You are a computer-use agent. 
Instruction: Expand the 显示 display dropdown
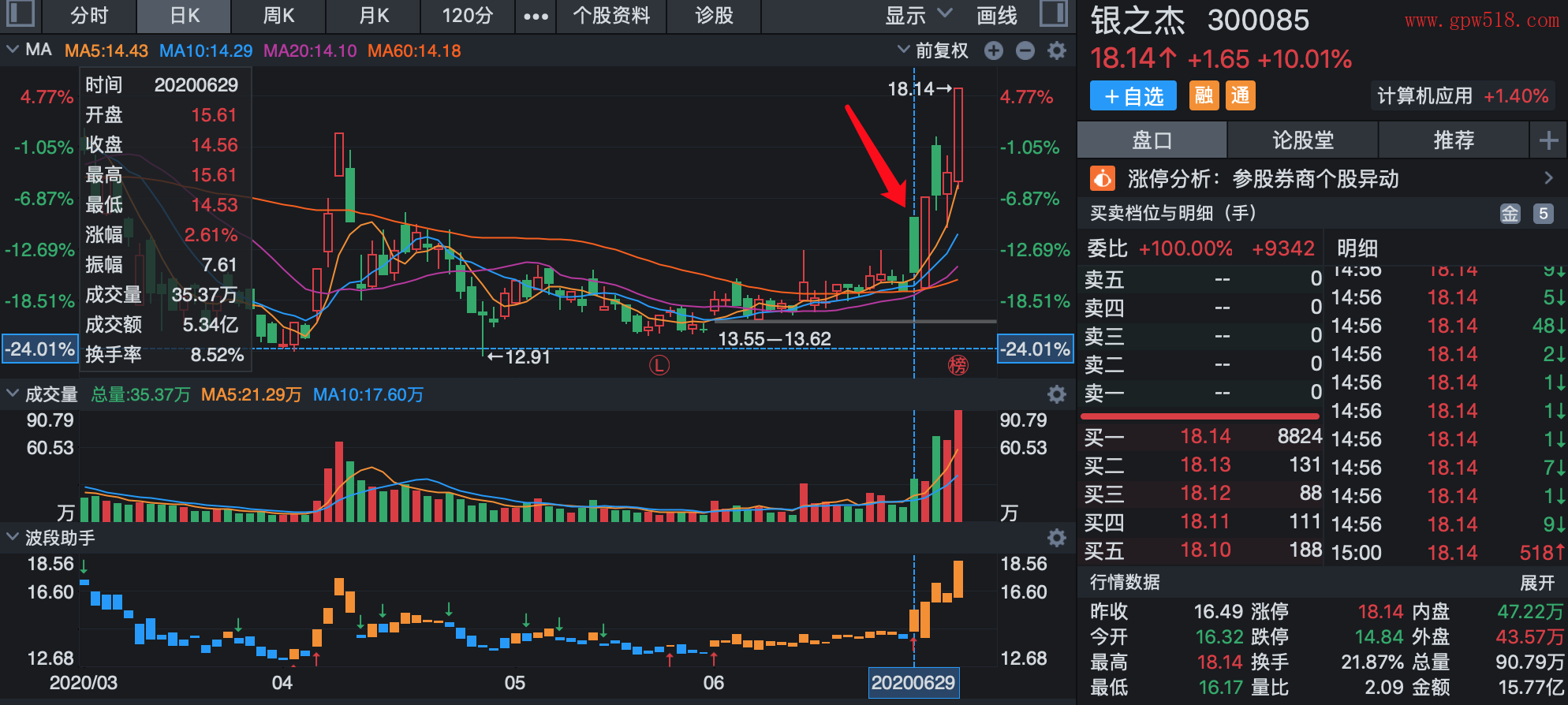[x=918, y=16]
